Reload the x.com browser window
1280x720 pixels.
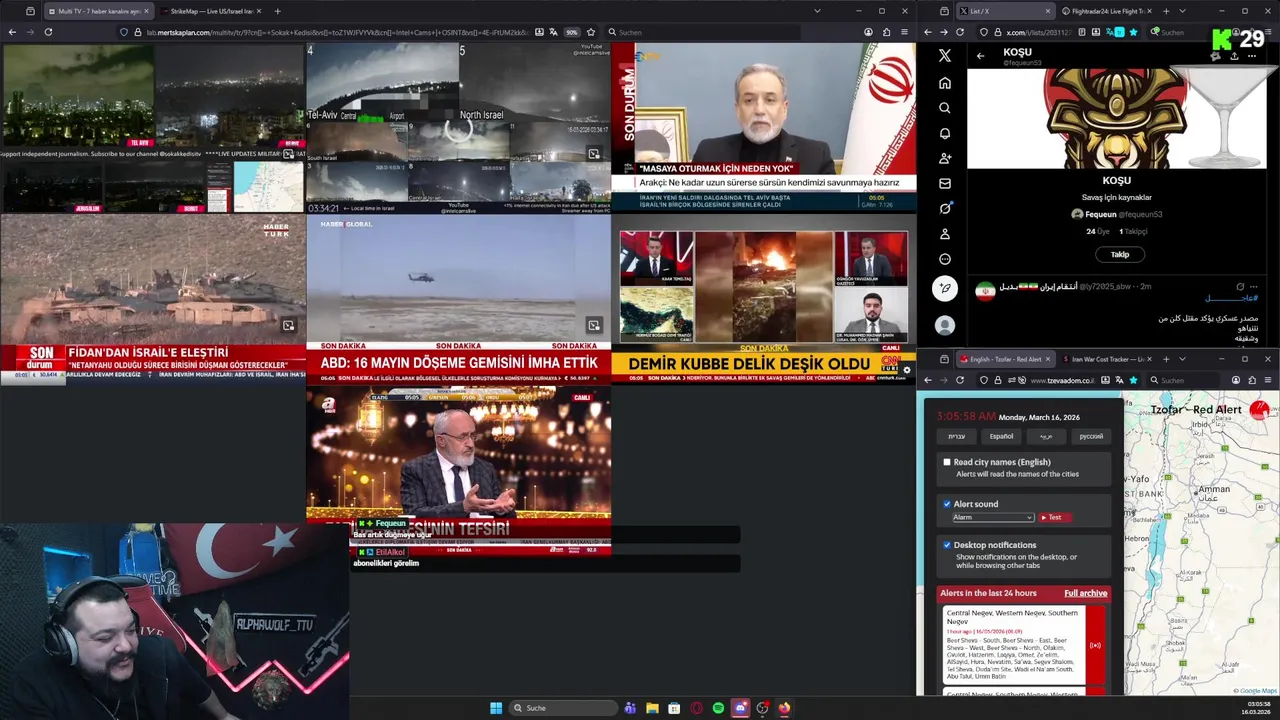(x=960, y=32)
